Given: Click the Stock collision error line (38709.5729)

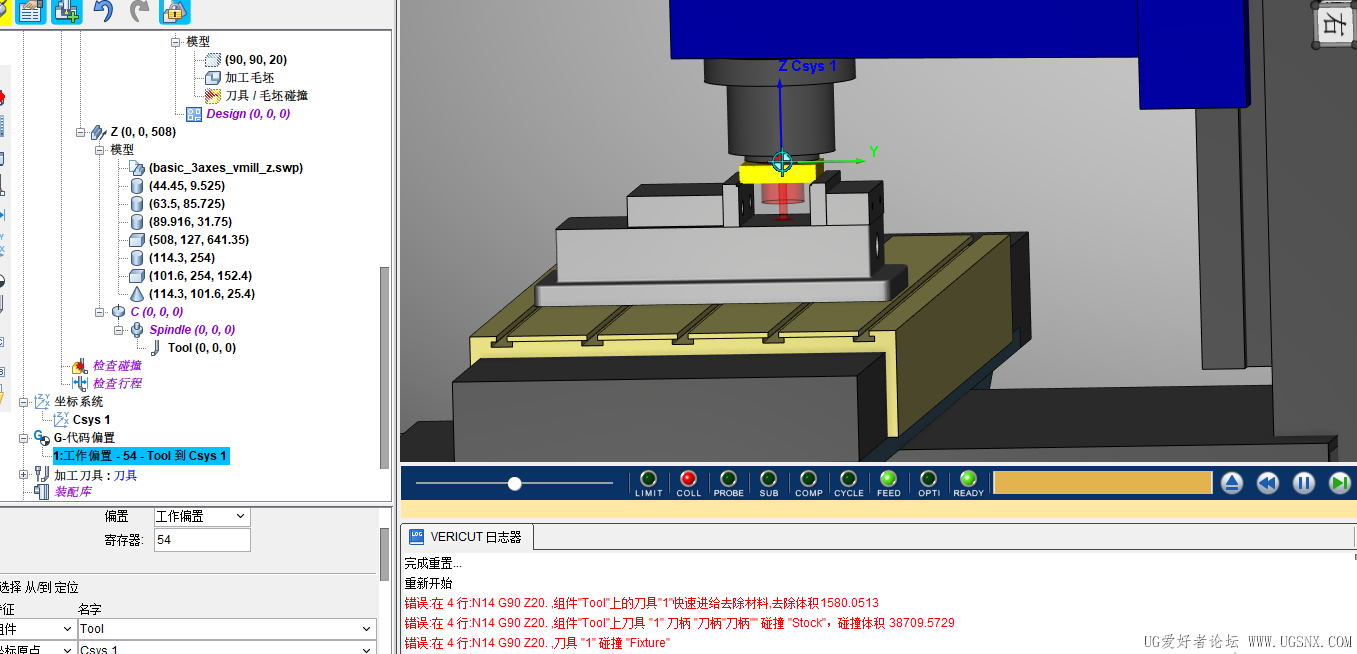Looking at the screenshot, I should coord(679,623).
